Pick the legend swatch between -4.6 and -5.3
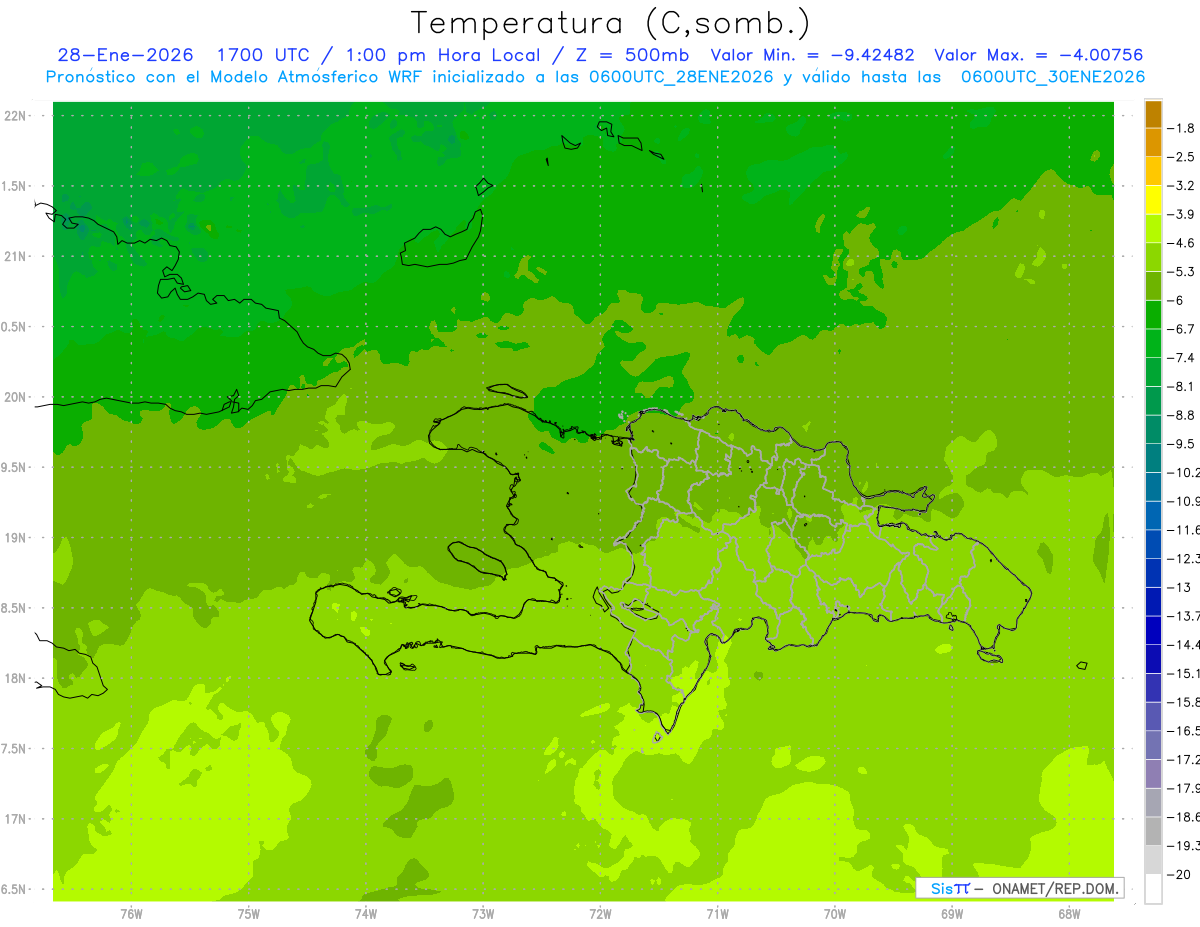1200x927 pixels. [x=1153, y=258]
